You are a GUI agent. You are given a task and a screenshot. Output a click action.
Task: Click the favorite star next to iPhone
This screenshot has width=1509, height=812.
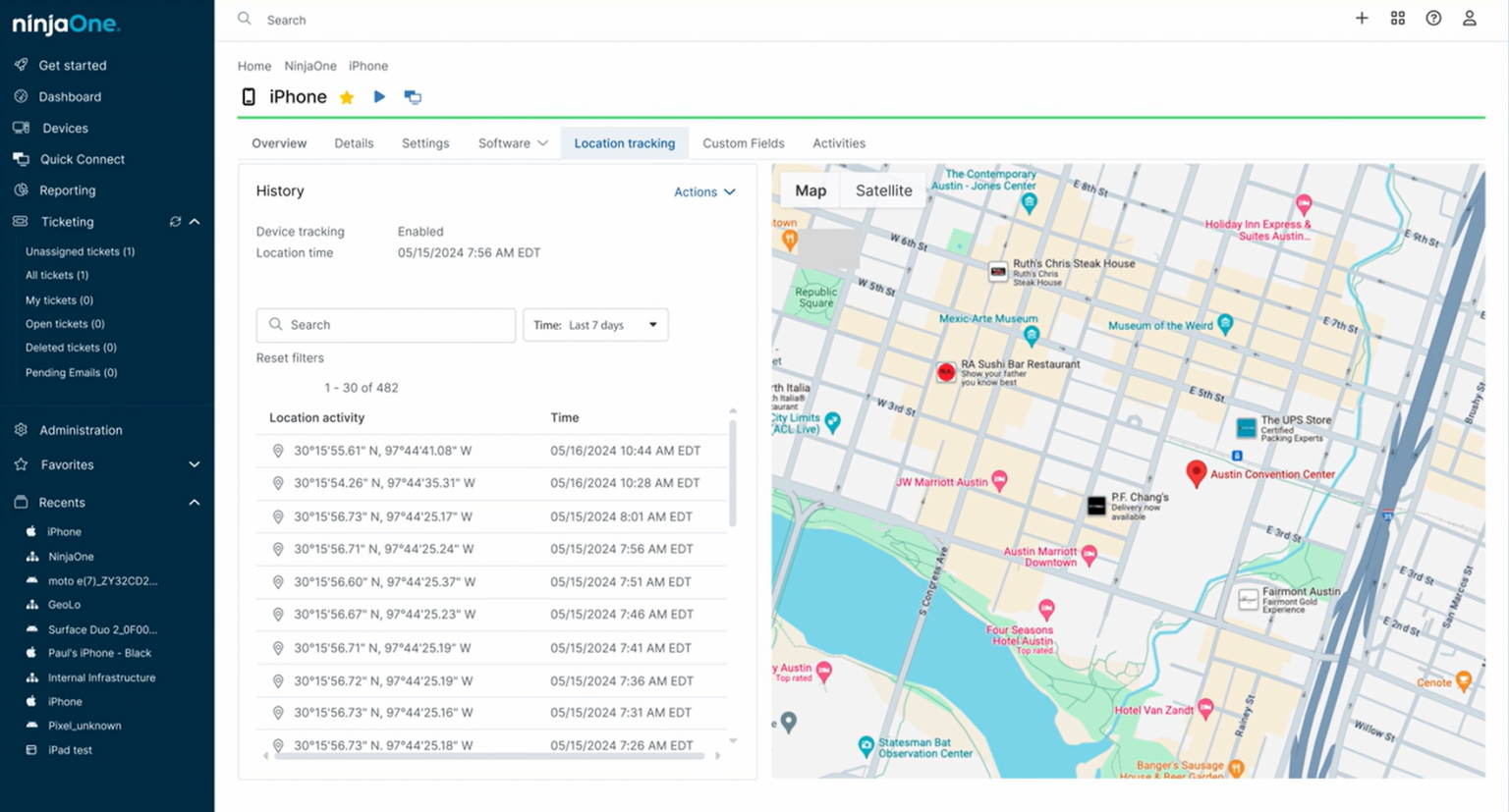click(x=347, y=97)
